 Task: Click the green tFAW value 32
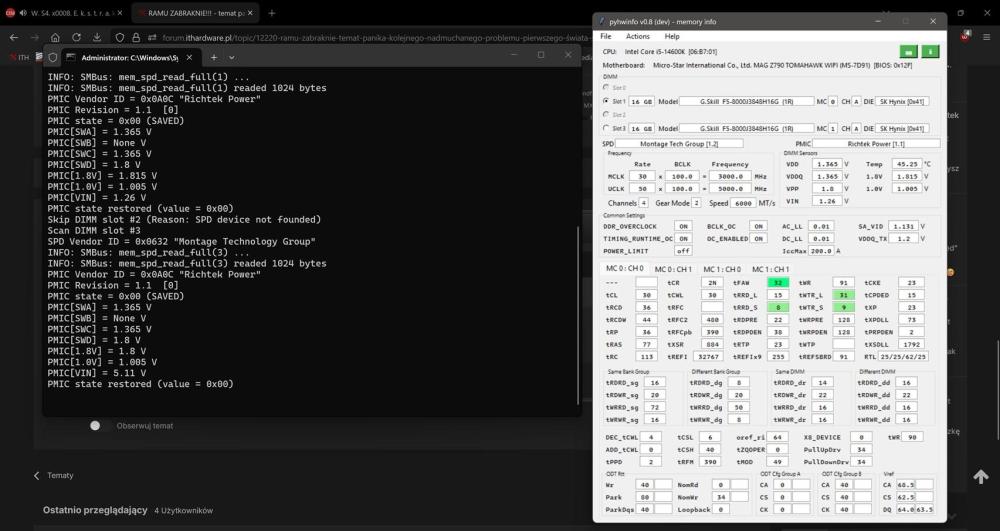[x=778, y=282]
